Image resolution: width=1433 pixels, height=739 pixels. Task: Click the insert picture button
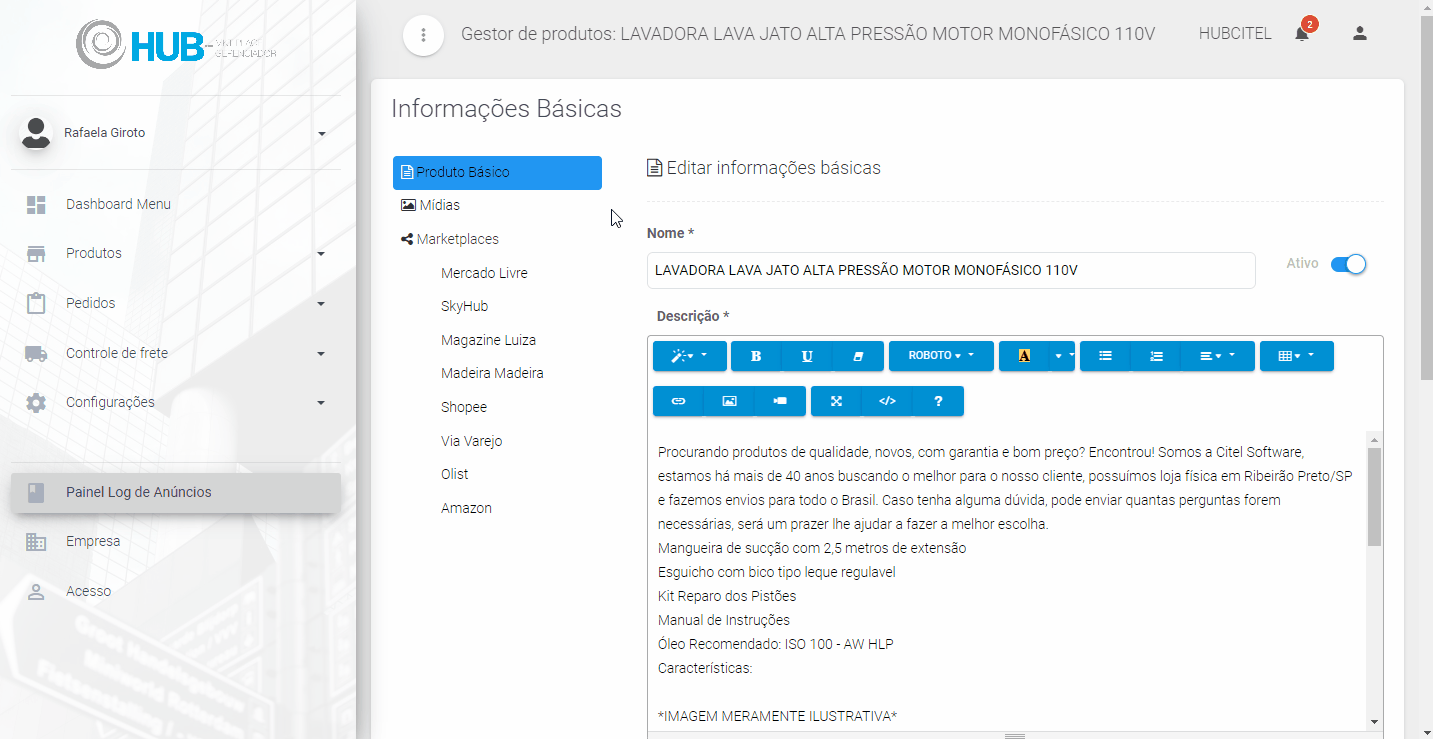tap(729, 401)
